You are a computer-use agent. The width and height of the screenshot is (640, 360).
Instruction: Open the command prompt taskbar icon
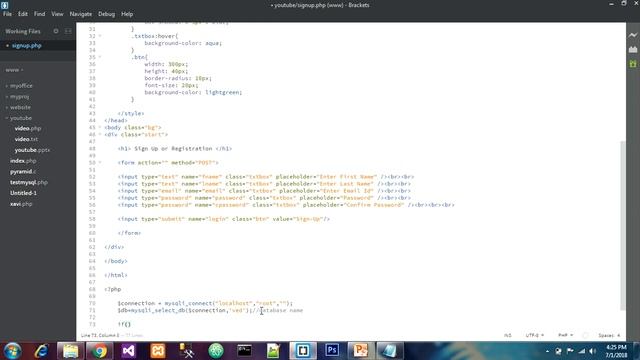[x=244, y=351]
